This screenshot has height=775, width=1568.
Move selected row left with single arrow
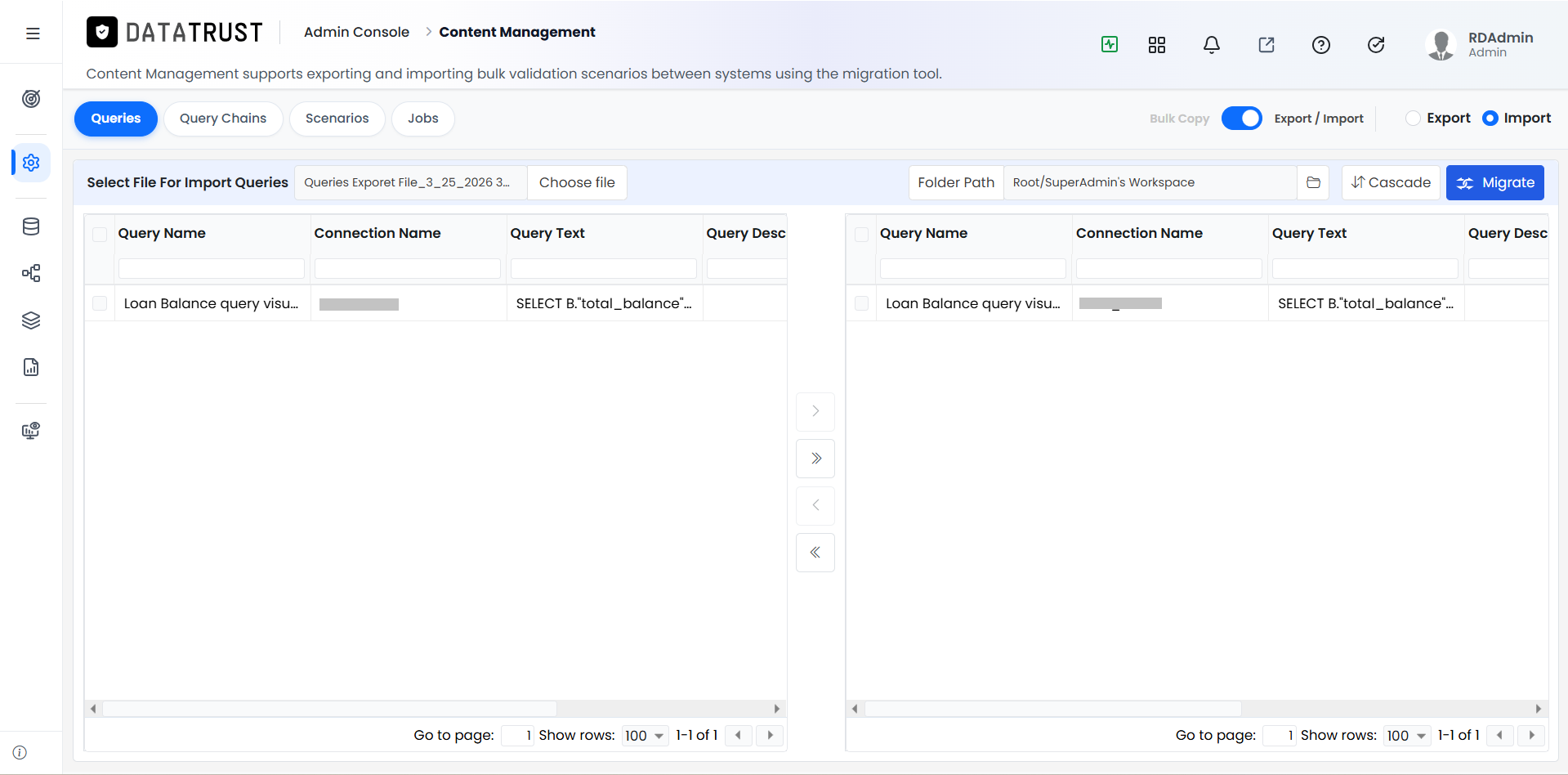815,505
